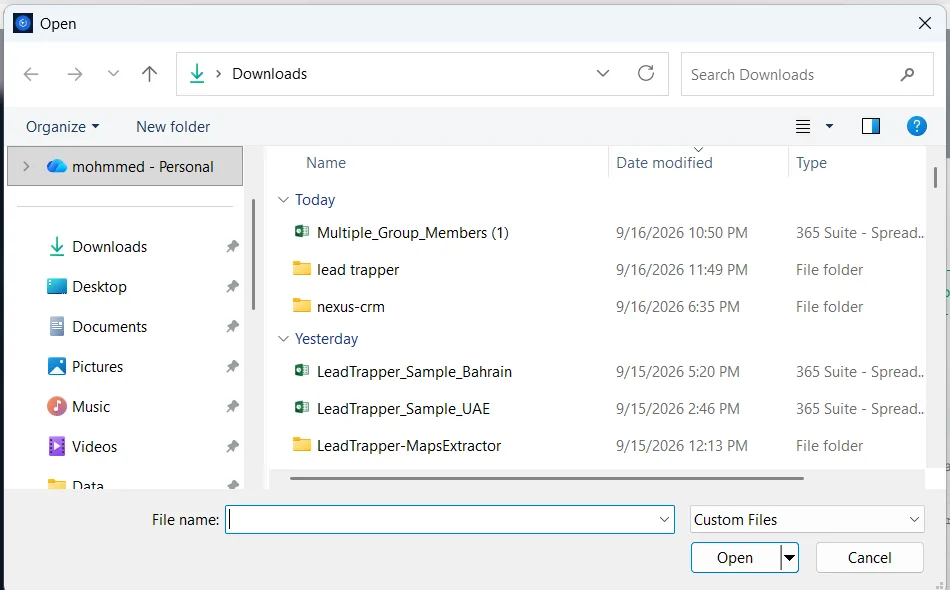This screenshot has width=950, height=590.
Task: Select Multiple_Group_Members (1) file
Action: click(412, 233)
